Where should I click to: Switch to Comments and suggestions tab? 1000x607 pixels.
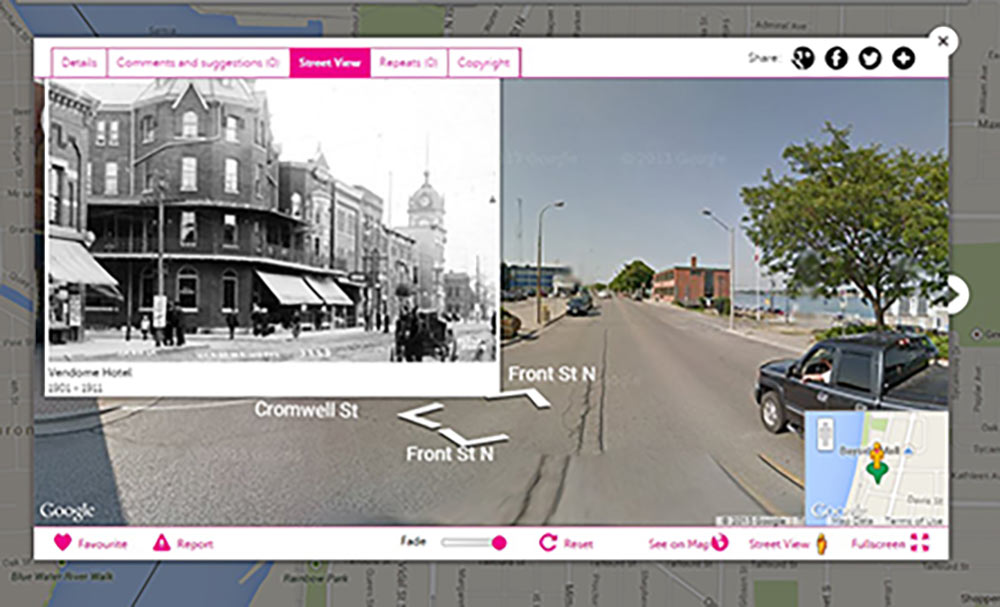pyautogui.click(x=198, y=63)
